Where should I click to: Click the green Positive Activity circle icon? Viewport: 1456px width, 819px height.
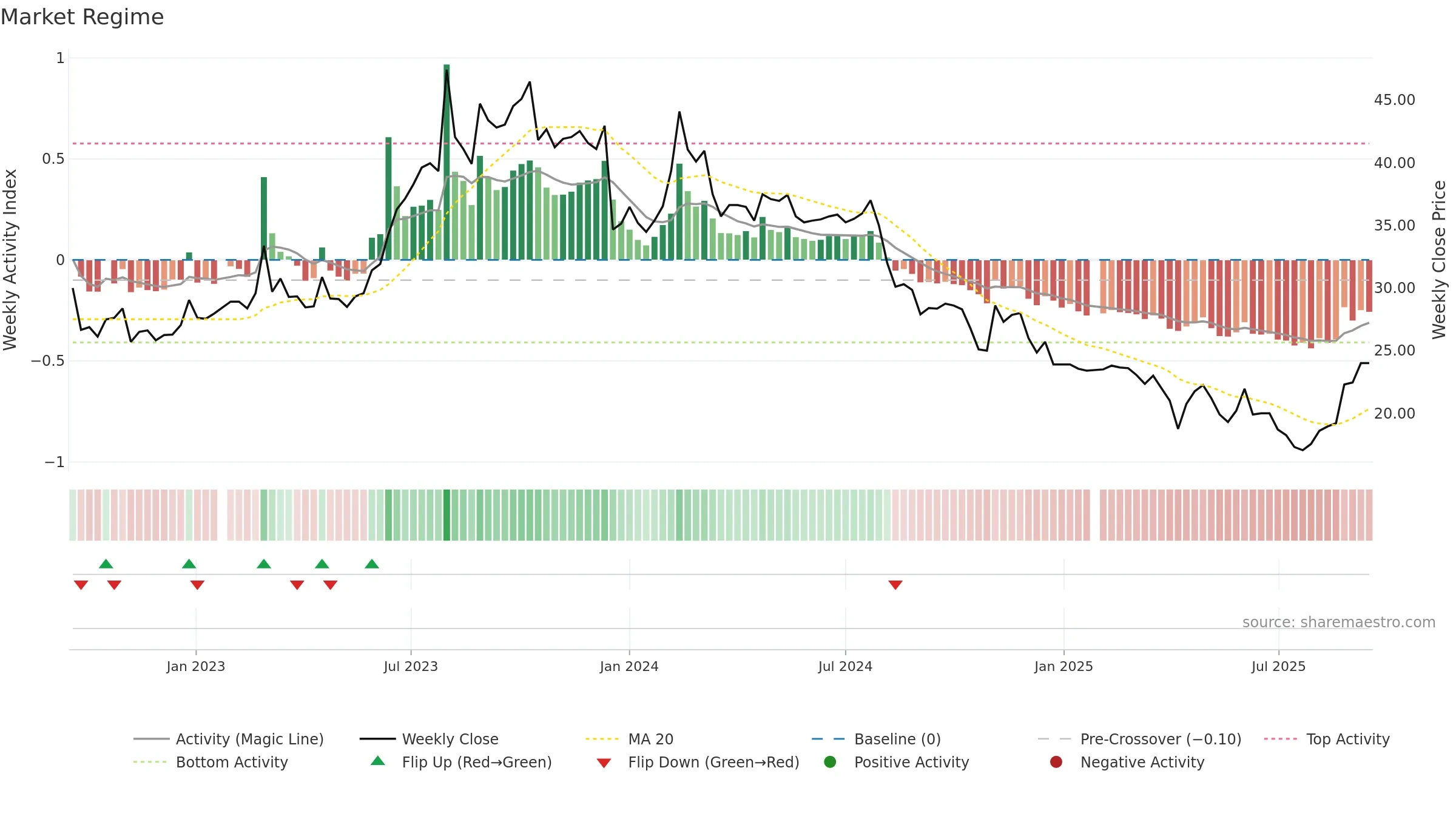830,761
